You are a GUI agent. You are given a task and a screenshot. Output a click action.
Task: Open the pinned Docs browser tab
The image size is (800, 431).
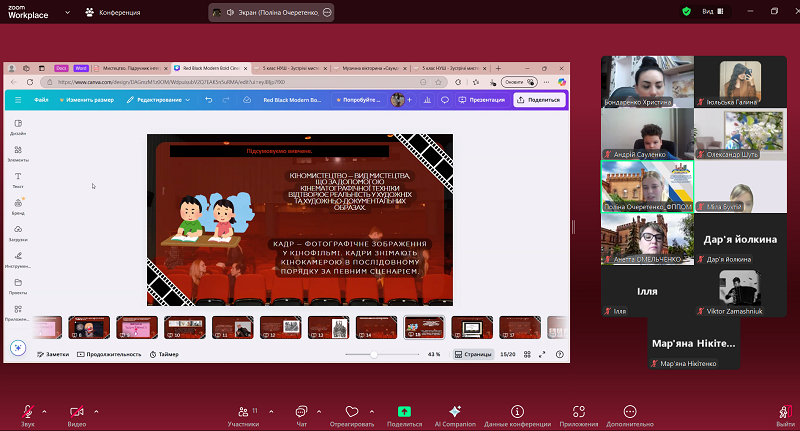click(x=61, y=68)
